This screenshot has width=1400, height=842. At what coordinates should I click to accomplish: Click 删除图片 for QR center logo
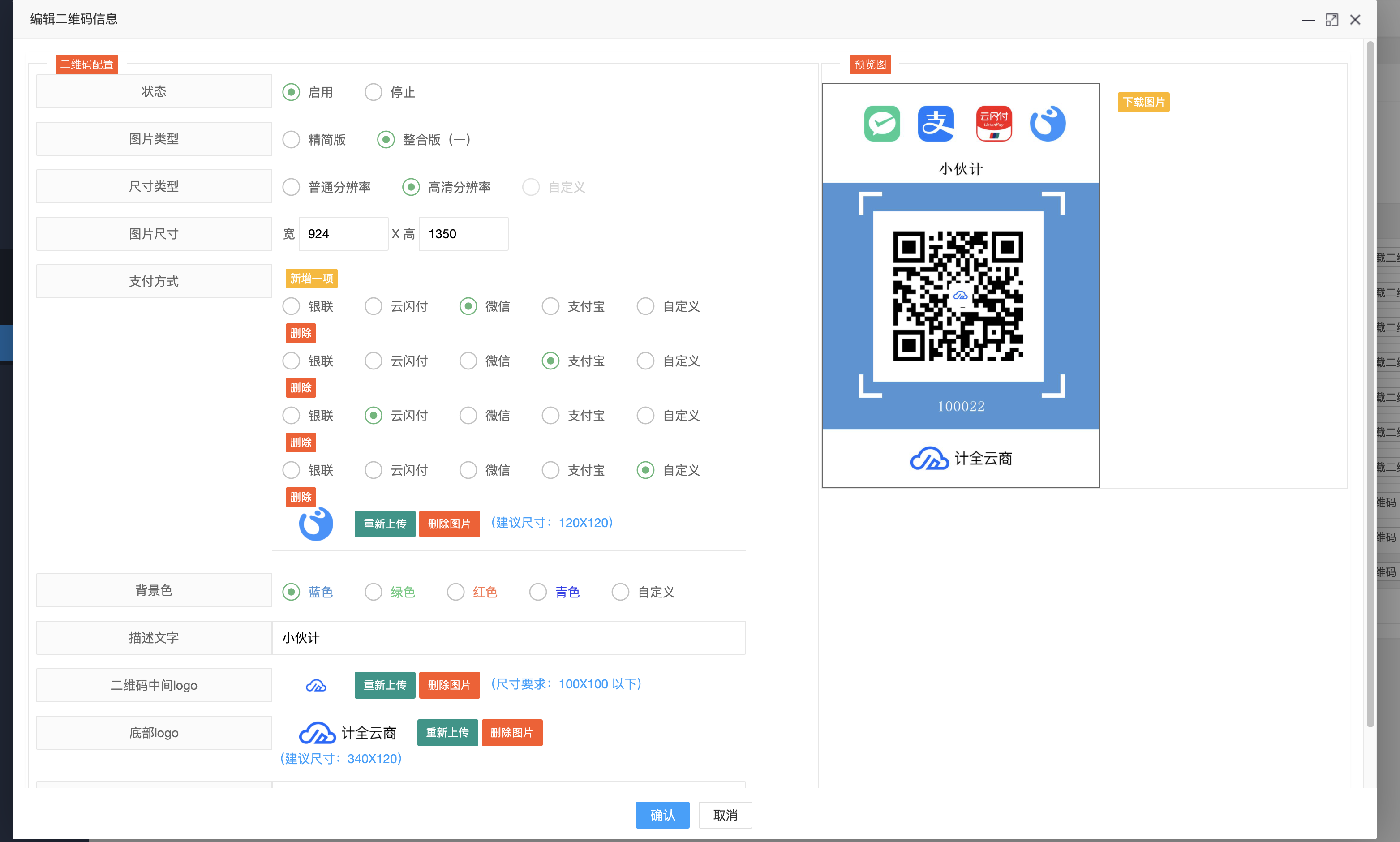click(449, 685)
